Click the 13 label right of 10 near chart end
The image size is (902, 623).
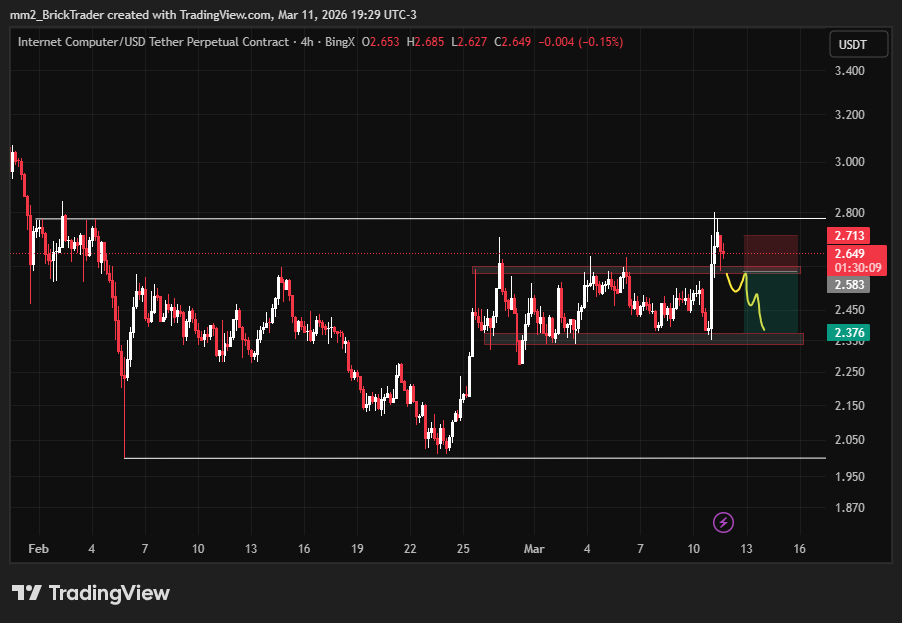click(746, 549)
